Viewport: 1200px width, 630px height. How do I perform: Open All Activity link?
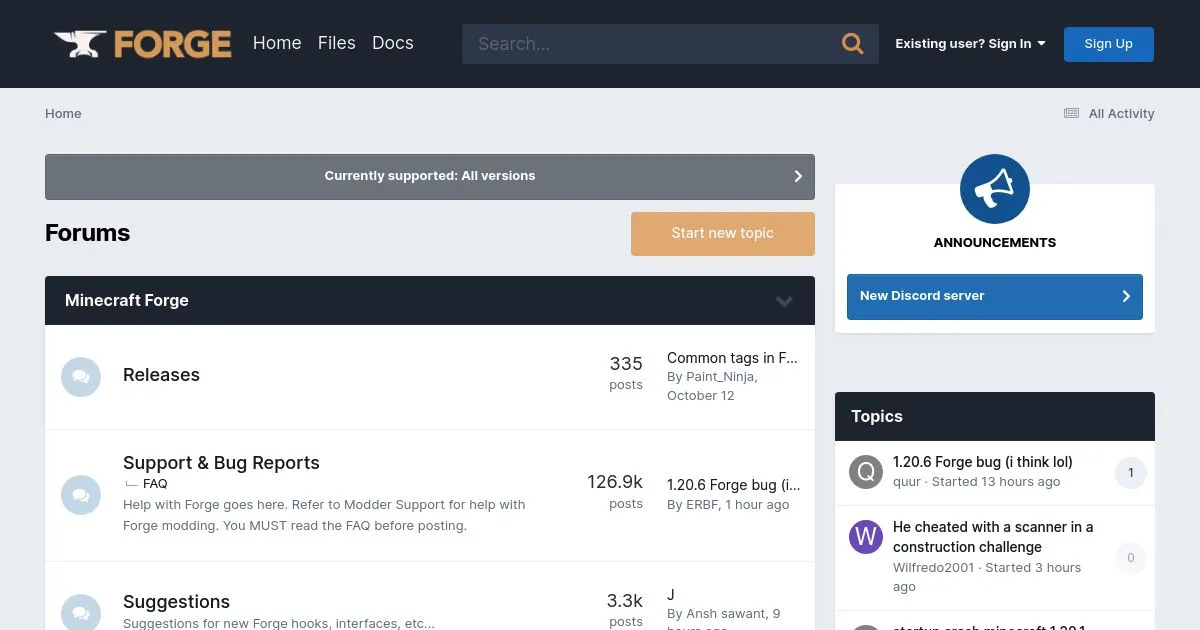click(1108, 114)
